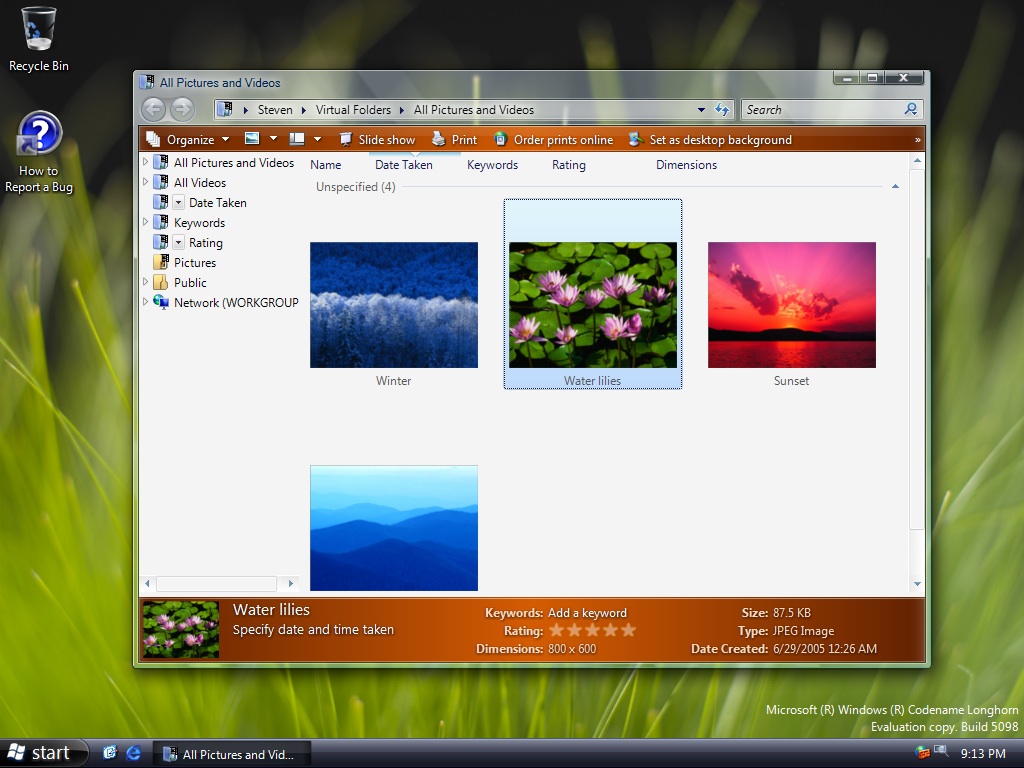
Task: Sort by the Dimensions column header
Action: point(686,165)
